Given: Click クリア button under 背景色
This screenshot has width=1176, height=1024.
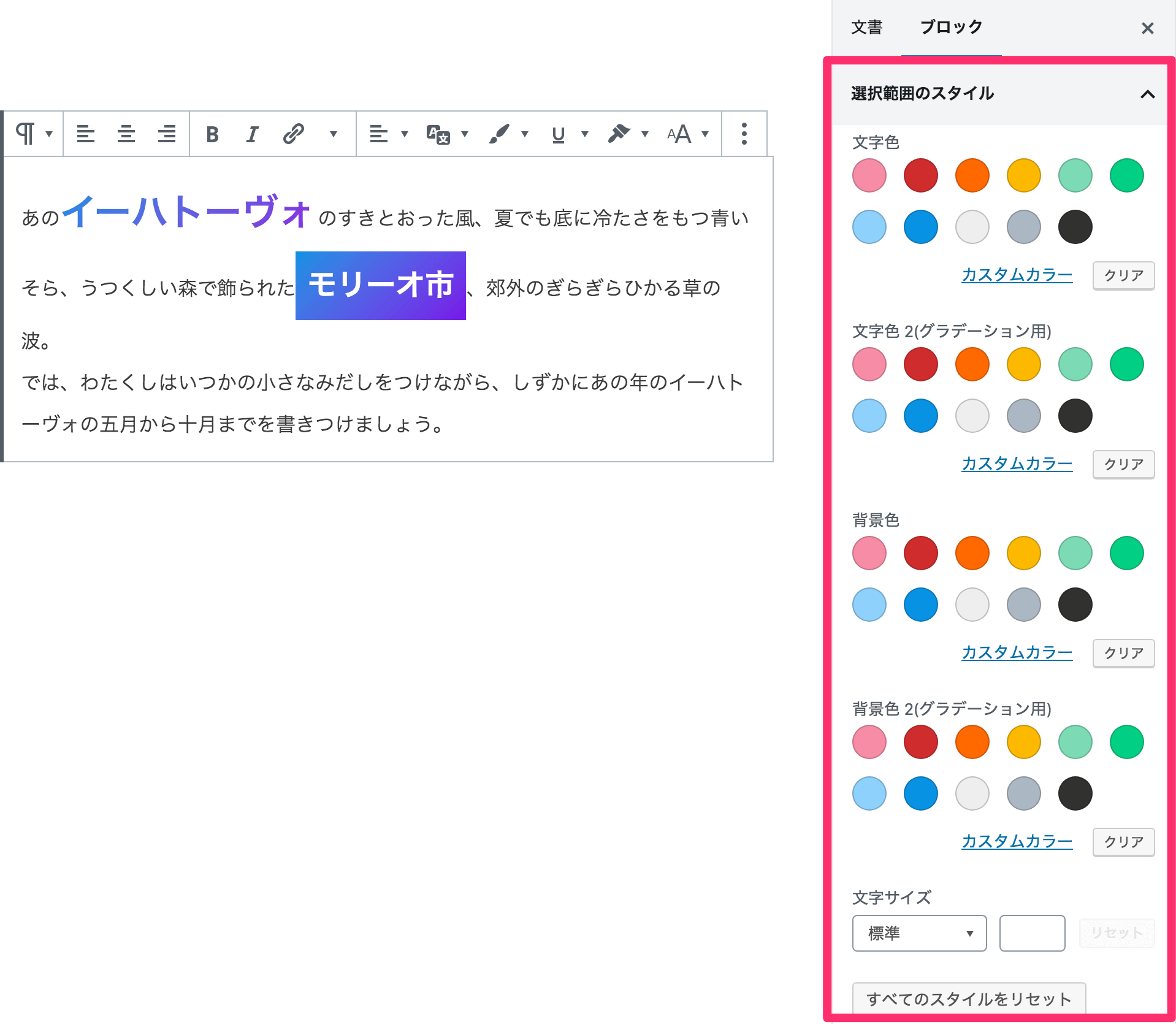Looking at the screenshot, I should (1123, 653).
